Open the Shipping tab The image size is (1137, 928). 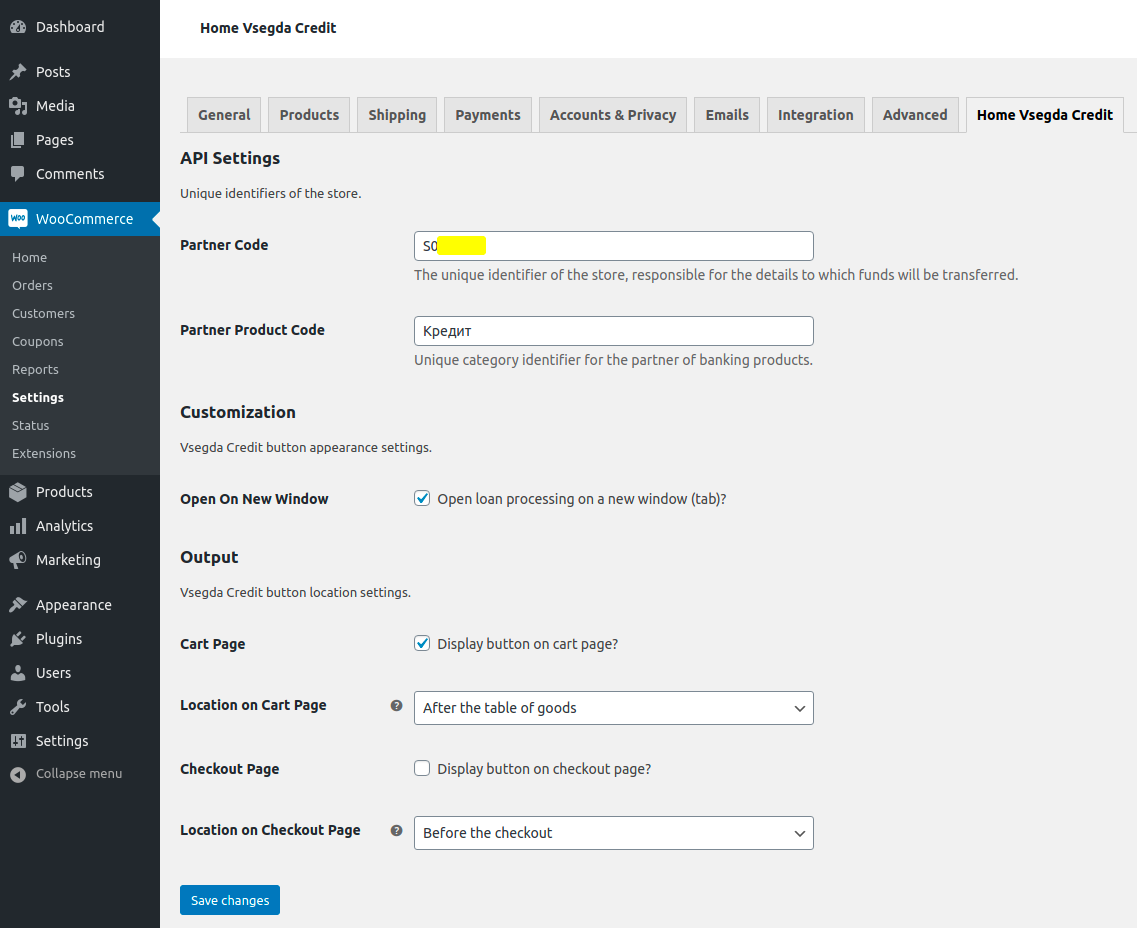pos(397,115)
